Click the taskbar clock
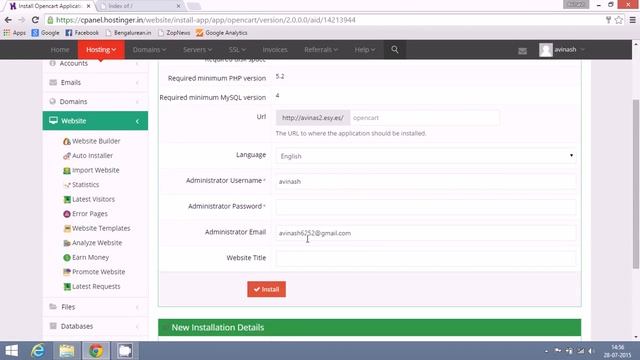 point(617,351)
